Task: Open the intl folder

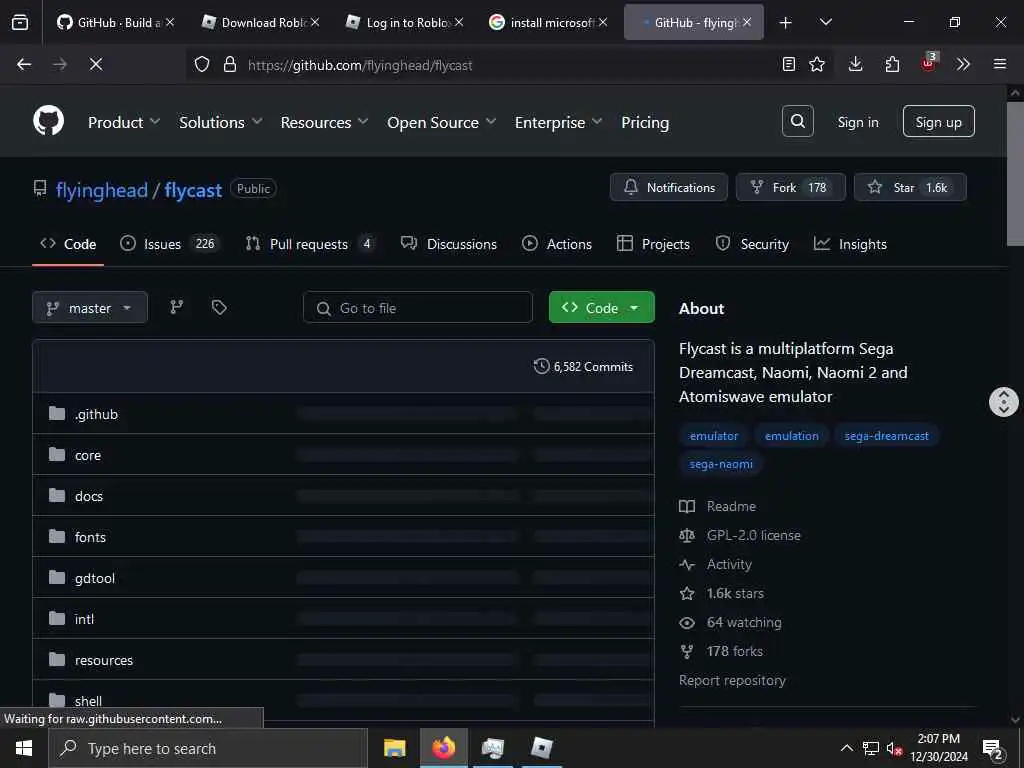Action: click(84, 619)
